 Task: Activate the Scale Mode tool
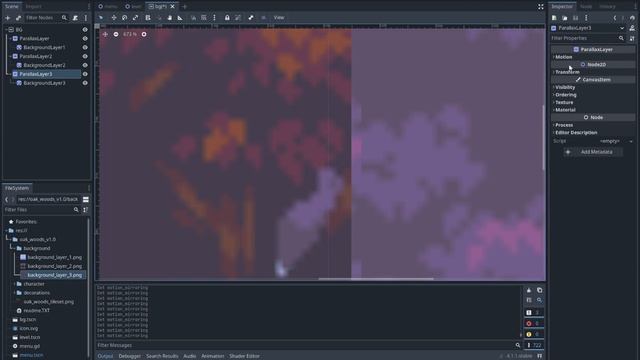click(136, 18)
